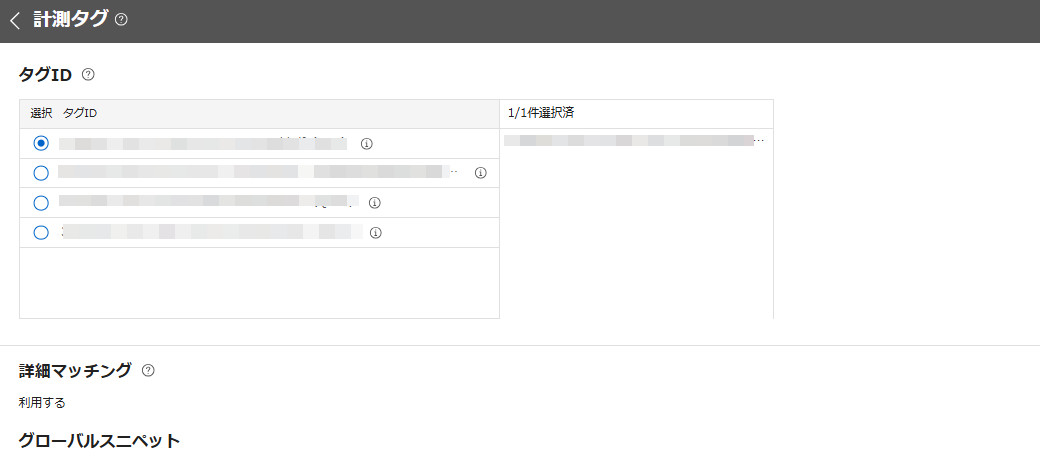Select the third tag ID radio button
This screenshot has height=456, width=1040.
click(41, 203)
